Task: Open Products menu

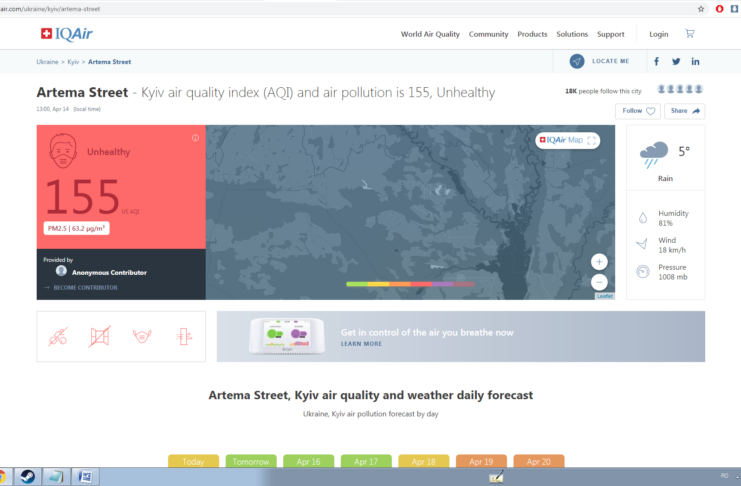Action: (532, 34)
